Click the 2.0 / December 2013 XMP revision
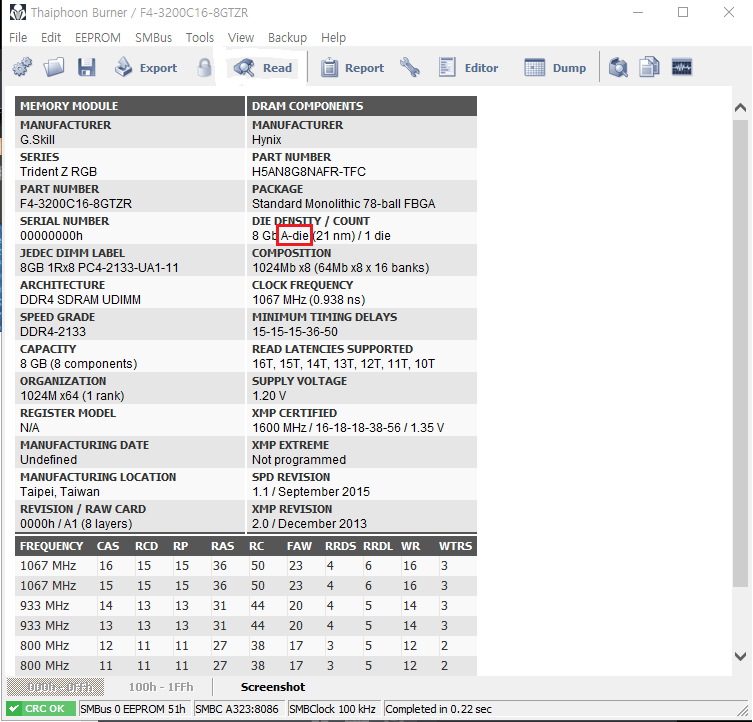The width and height of the screenshot is (753, 722). [309, 524]
